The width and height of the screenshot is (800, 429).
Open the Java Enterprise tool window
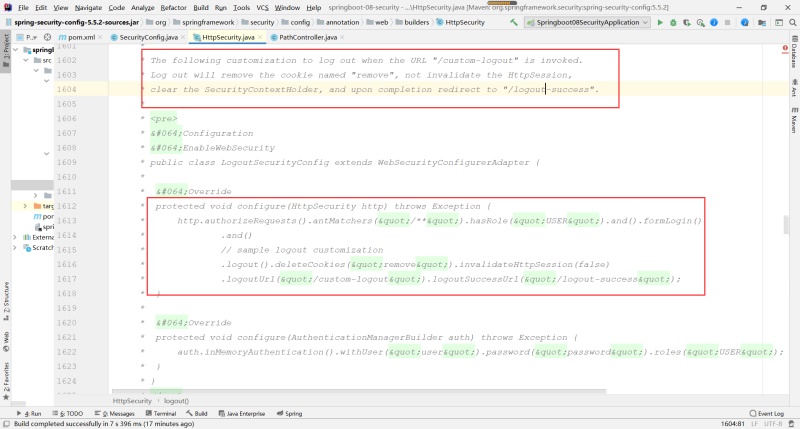[x=242, y=414]
